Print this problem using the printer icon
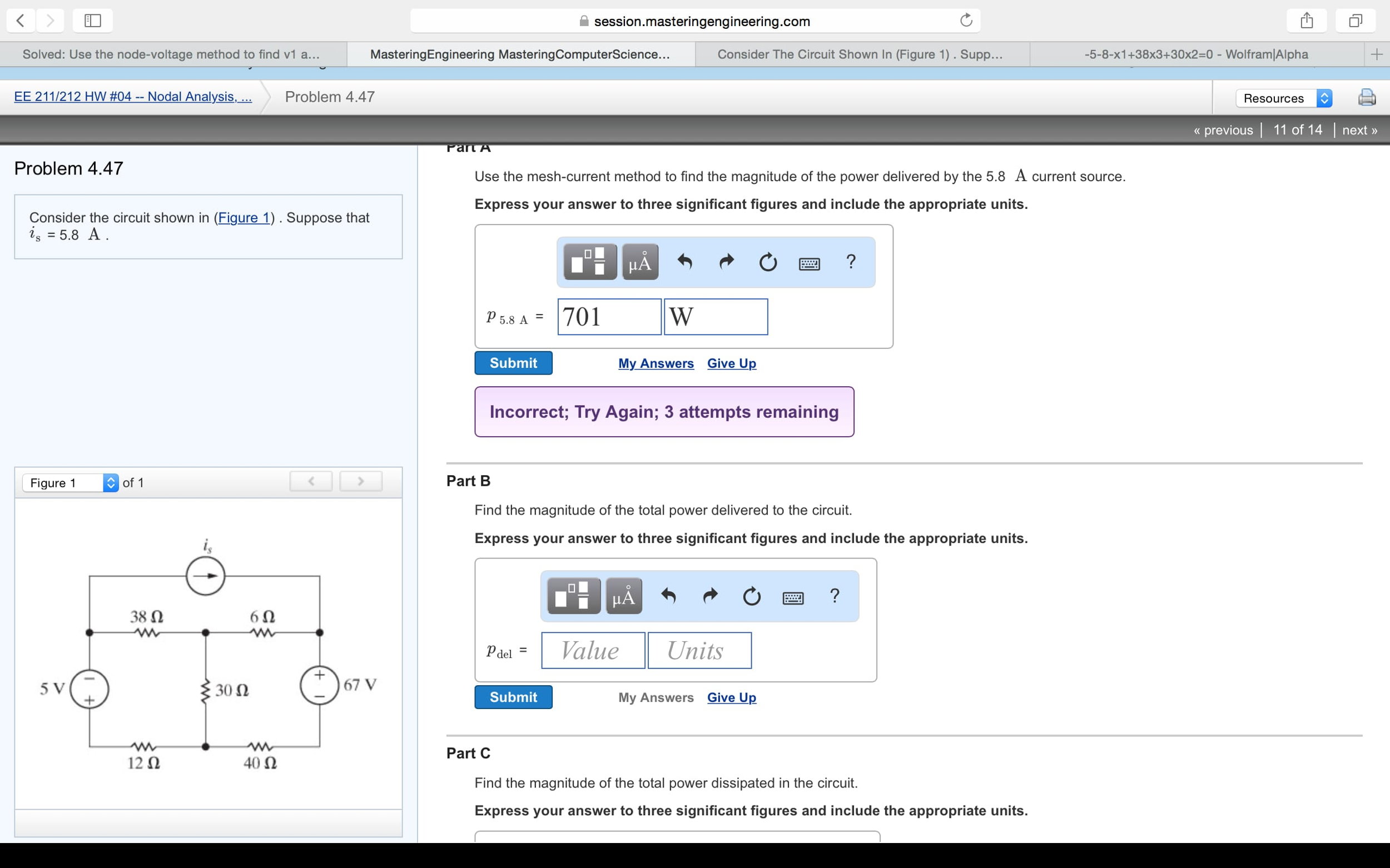Screen dimensions: 1390x868 (1367, 98)
